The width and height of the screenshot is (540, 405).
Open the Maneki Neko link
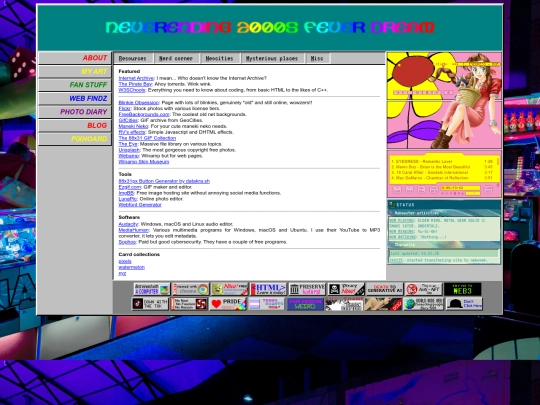[x=133, y=126]
